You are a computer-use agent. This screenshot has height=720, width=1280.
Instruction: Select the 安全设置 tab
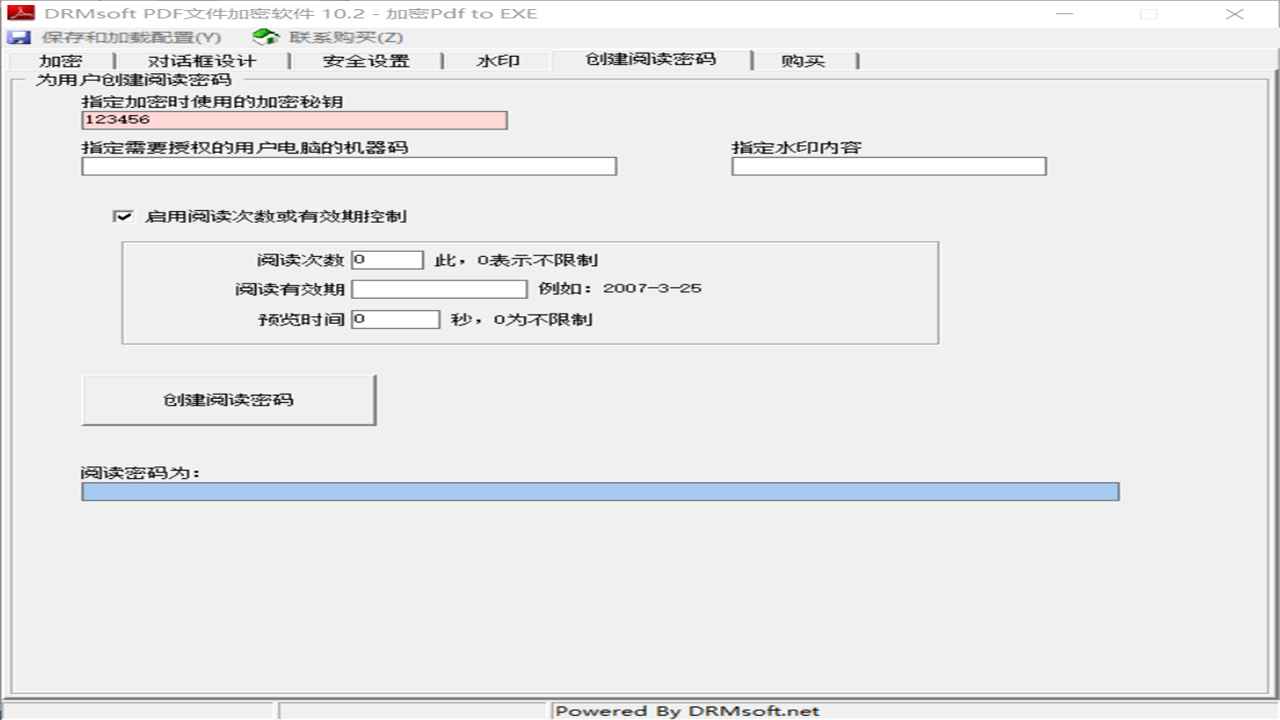[366, 60]
